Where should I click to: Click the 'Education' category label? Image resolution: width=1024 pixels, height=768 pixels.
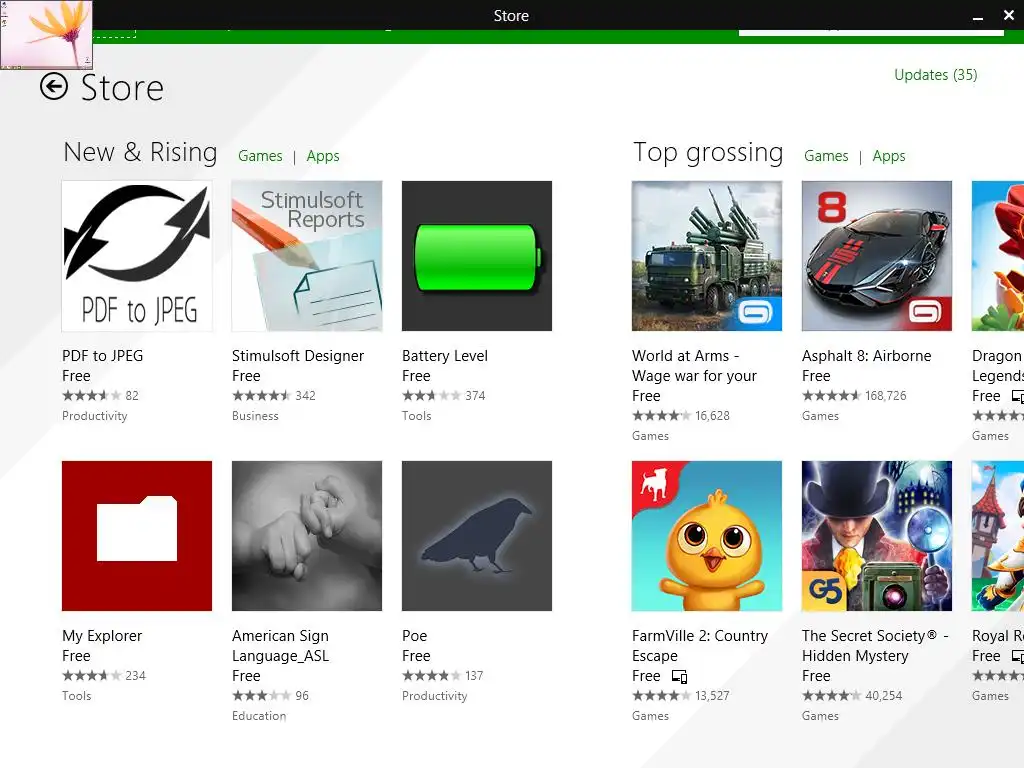pyautogui.click(x=259, y=716)
